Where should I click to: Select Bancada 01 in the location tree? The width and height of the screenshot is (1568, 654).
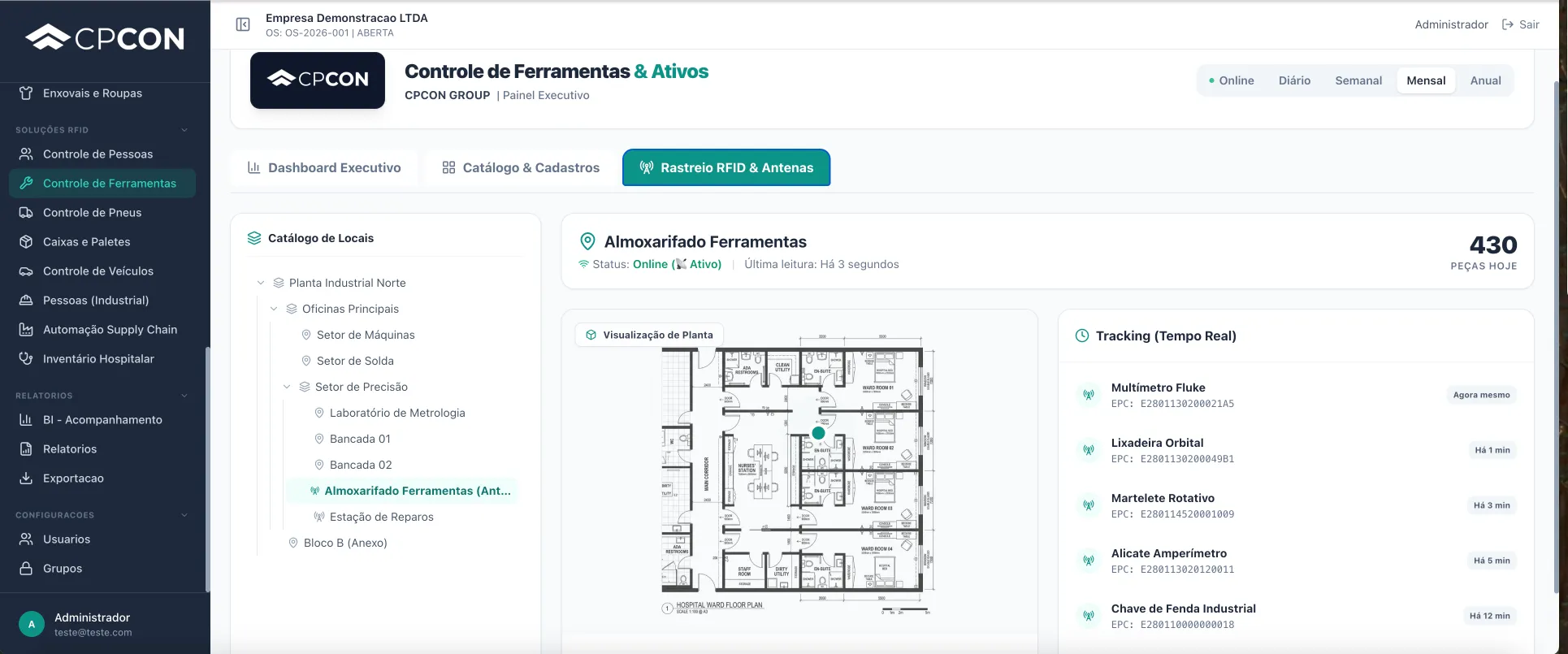point(360,438)
